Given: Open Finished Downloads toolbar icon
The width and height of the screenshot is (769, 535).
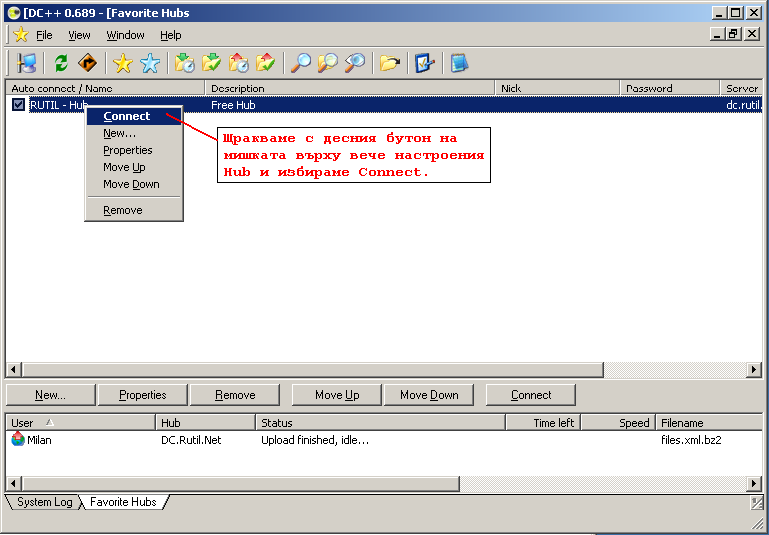Looking at the screenshot, I should [x=211, y=63].
